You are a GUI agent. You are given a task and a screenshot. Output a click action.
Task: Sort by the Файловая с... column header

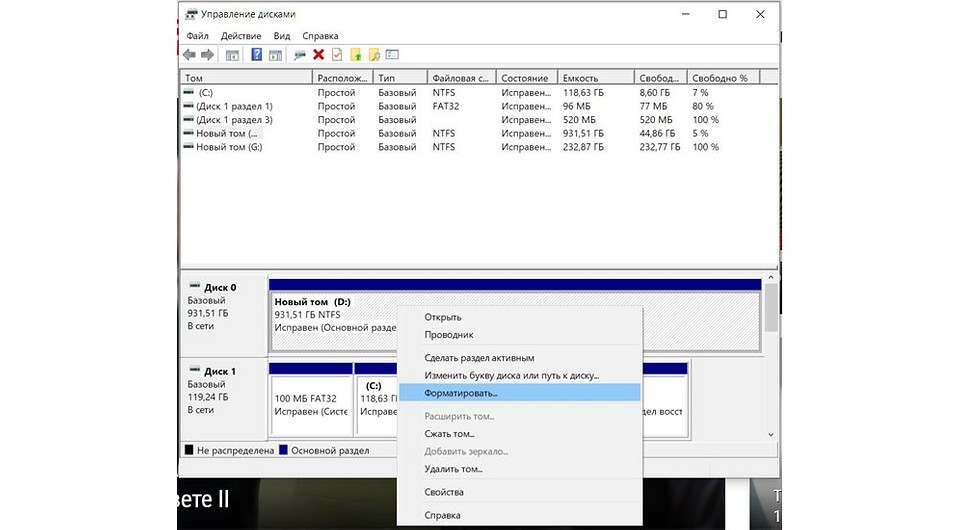[x=462, y=78]
